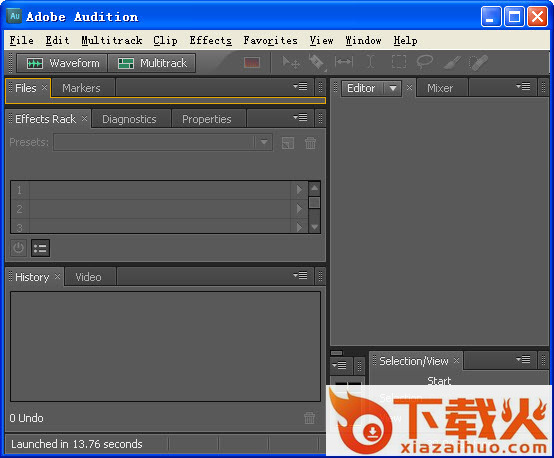
Task: Select the Slip tool in toolbar
Action: click(x=344, y=62)
